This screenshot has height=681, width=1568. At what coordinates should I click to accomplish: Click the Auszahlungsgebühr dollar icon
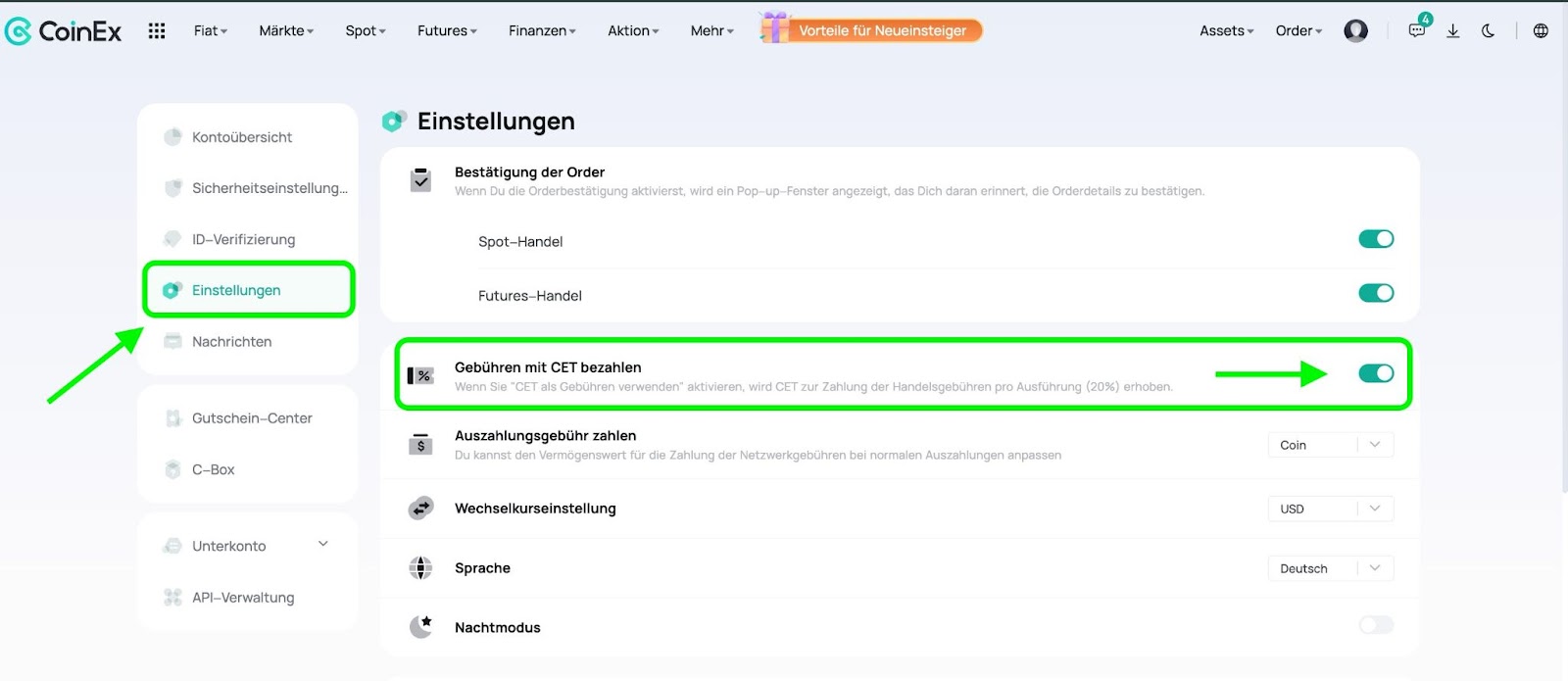pos(420,444)
